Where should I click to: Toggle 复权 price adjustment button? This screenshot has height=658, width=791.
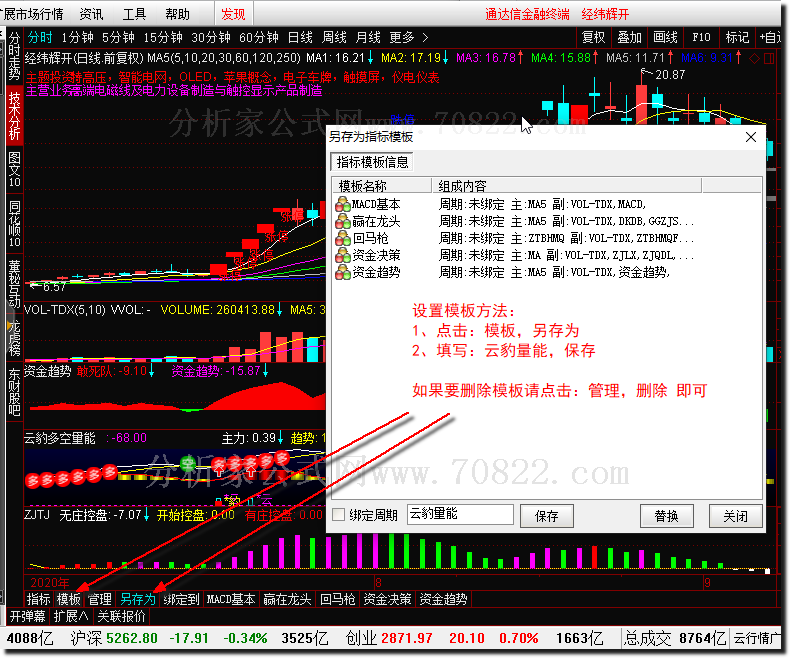point(594,37)
